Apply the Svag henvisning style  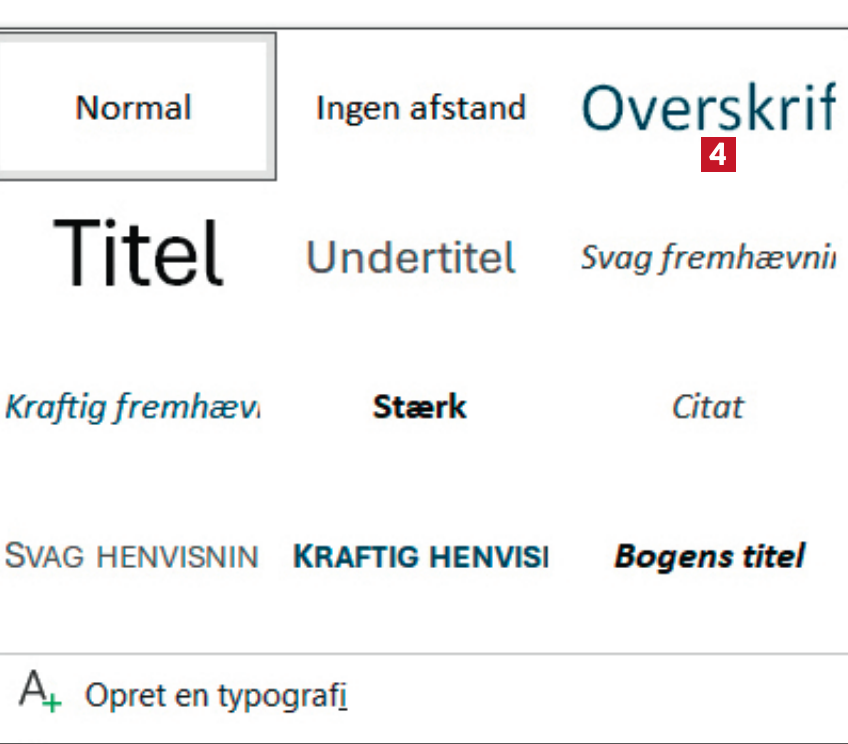(x=132, y=556)
